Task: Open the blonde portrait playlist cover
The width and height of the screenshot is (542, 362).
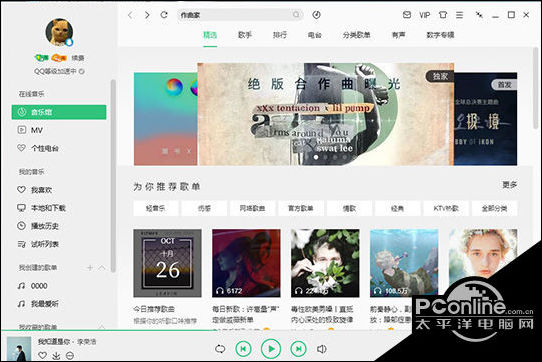Action: click(x=483, y=258)
